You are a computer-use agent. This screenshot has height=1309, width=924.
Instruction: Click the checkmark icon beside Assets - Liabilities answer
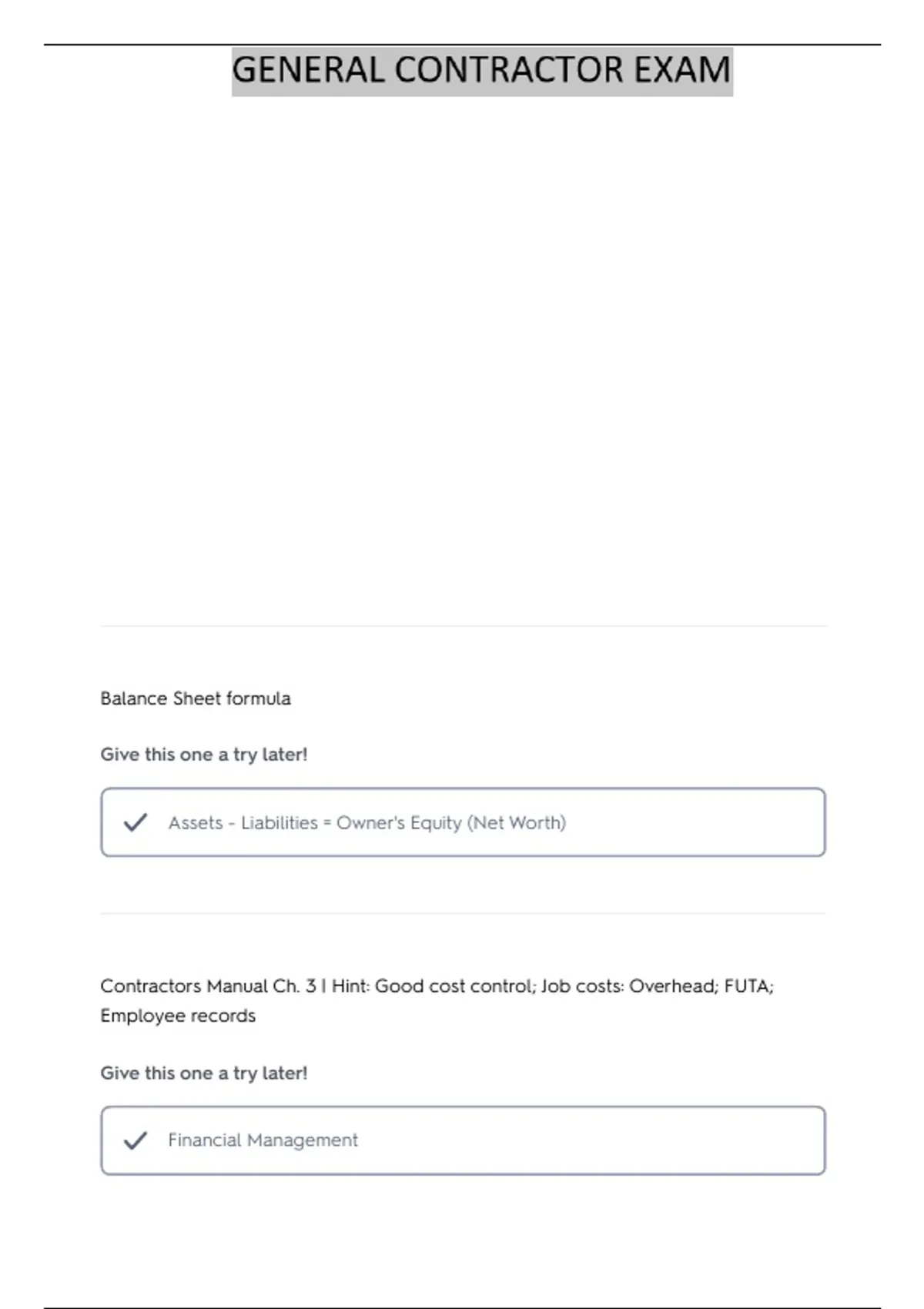pyautogui.click(x=136, y=822)
